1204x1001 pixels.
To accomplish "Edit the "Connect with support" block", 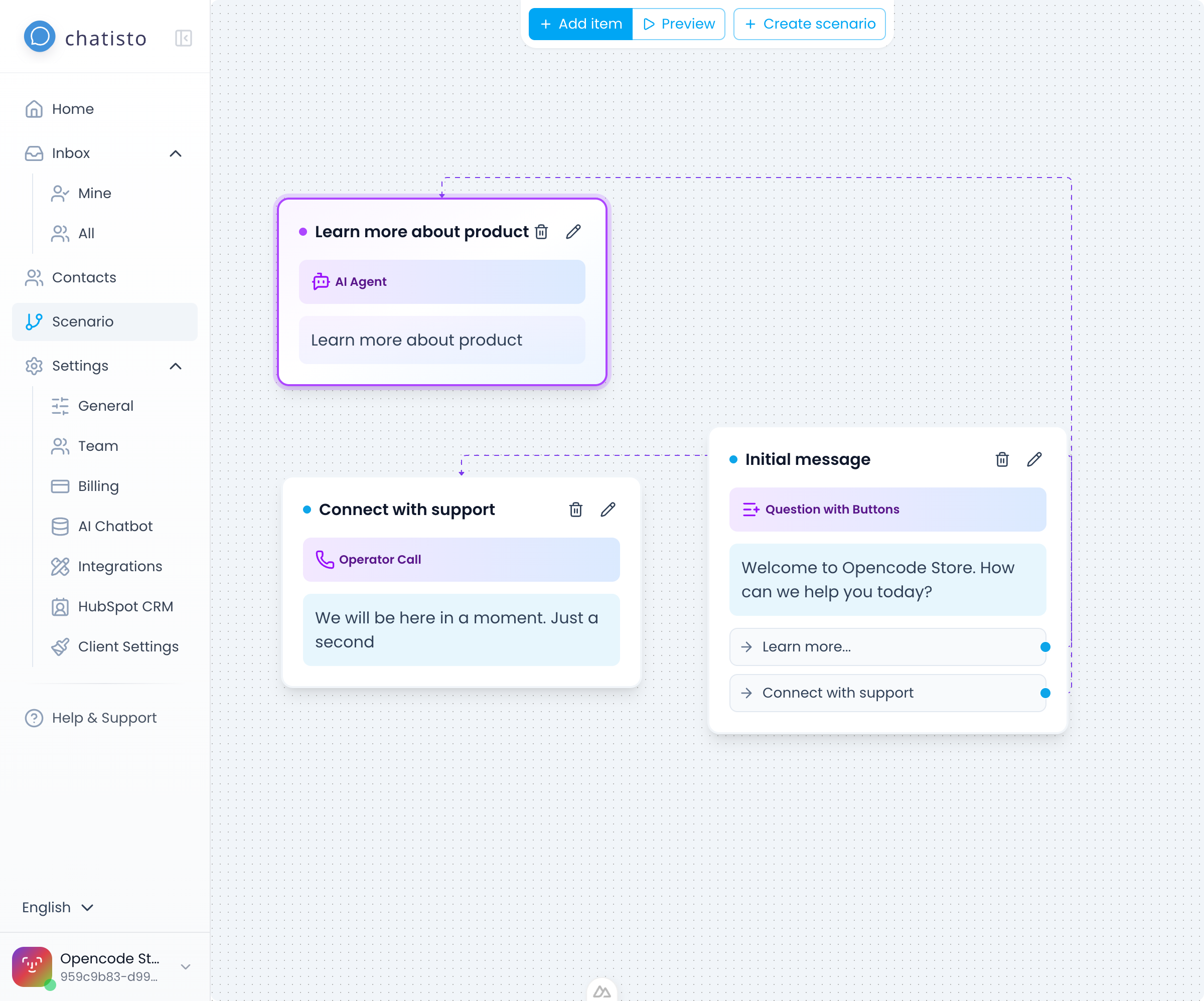I will click(x=609, y=509).
